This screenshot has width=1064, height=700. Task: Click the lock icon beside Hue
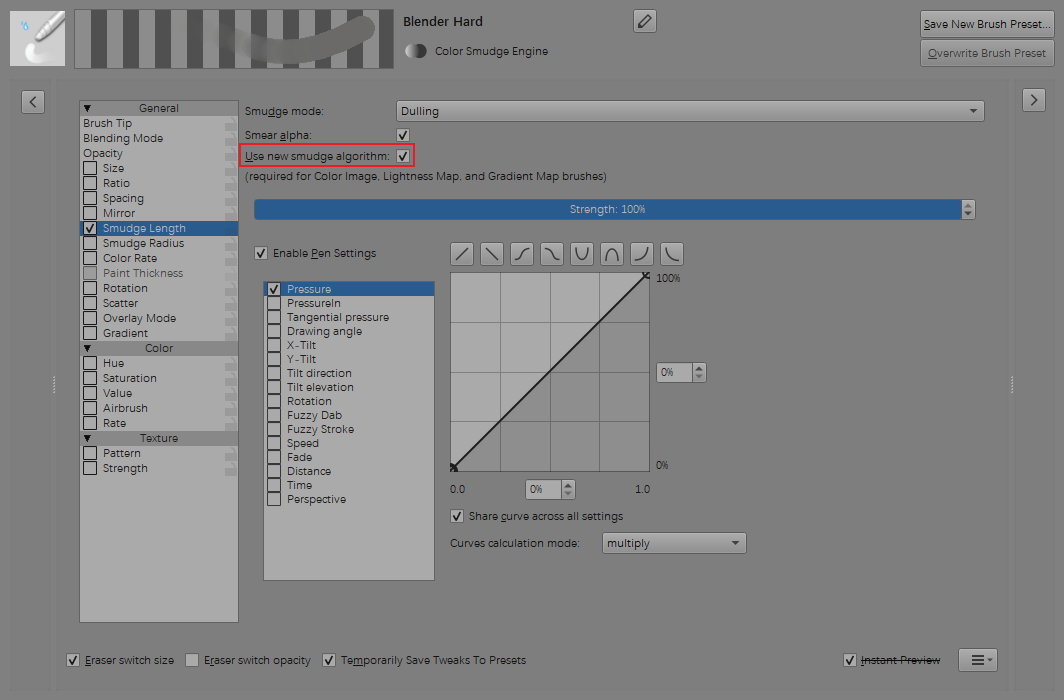pos(231,364)
